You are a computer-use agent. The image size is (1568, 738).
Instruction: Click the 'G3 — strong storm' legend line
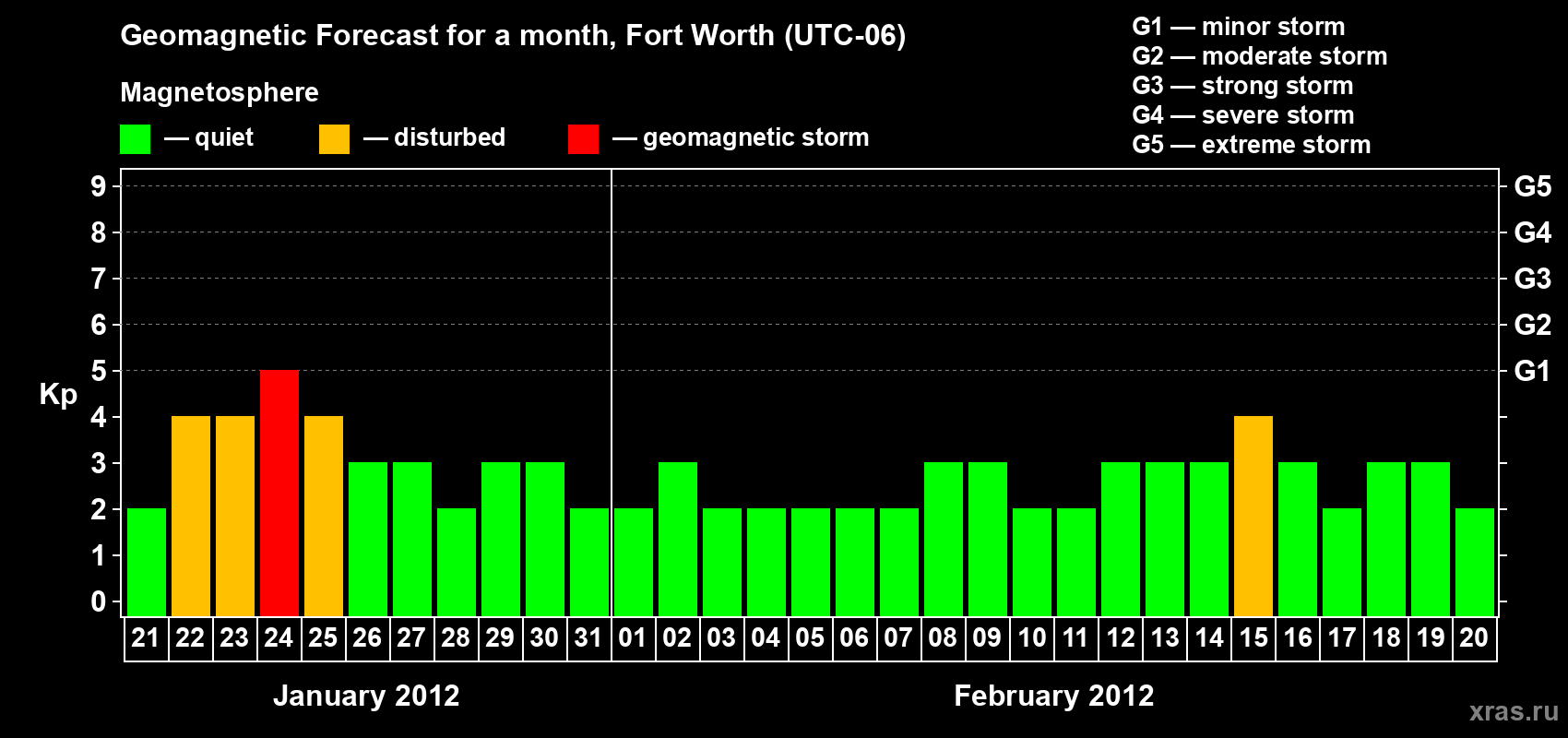pyautogui.click(x=1242, y=86)
